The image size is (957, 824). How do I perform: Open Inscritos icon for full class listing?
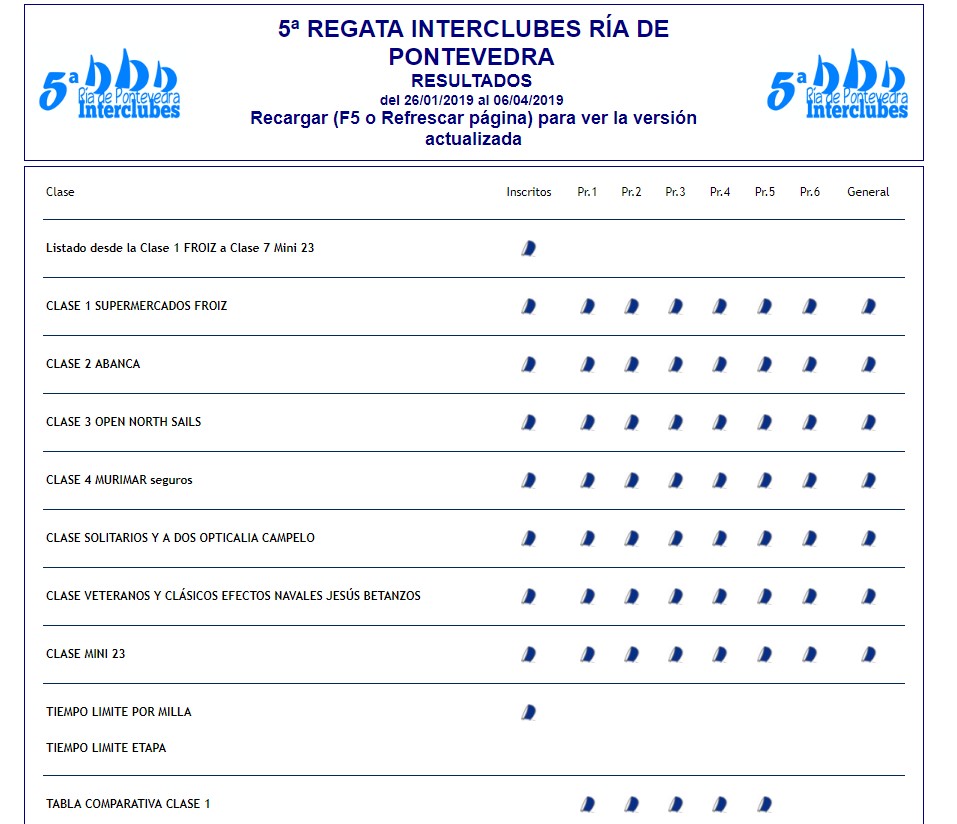tap(528, 248)
